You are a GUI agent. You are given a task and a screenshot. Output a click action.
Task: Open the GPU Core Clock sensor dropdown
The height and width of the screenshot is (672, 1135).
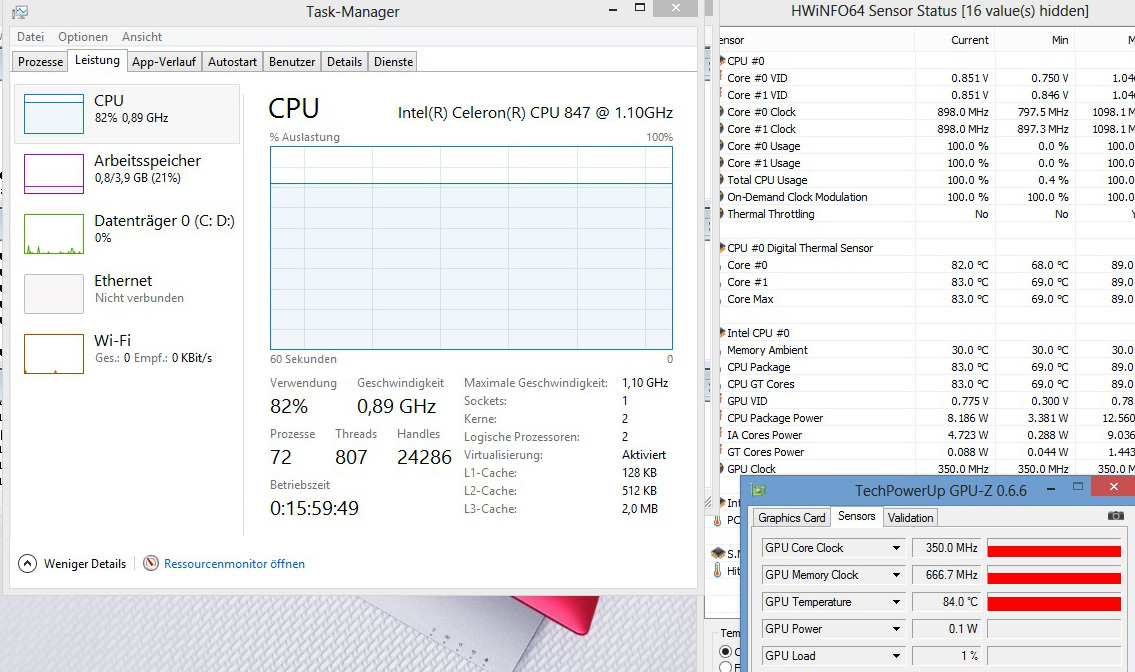tap(896, 548)
